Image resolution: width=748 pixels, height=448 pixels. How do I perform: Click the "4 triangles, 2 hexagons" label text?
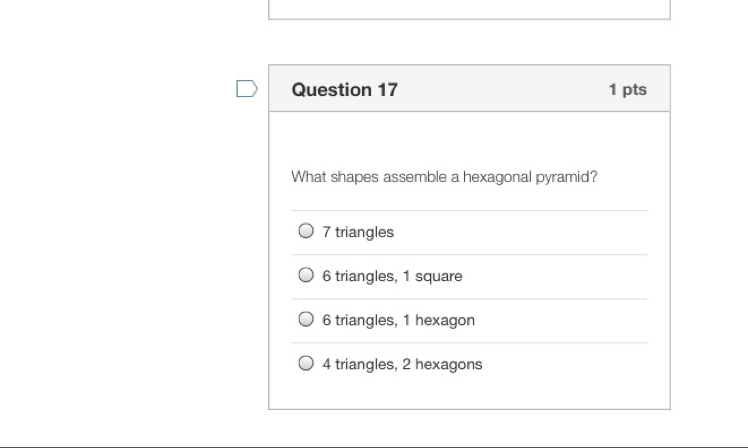click(x=402, y=364)
